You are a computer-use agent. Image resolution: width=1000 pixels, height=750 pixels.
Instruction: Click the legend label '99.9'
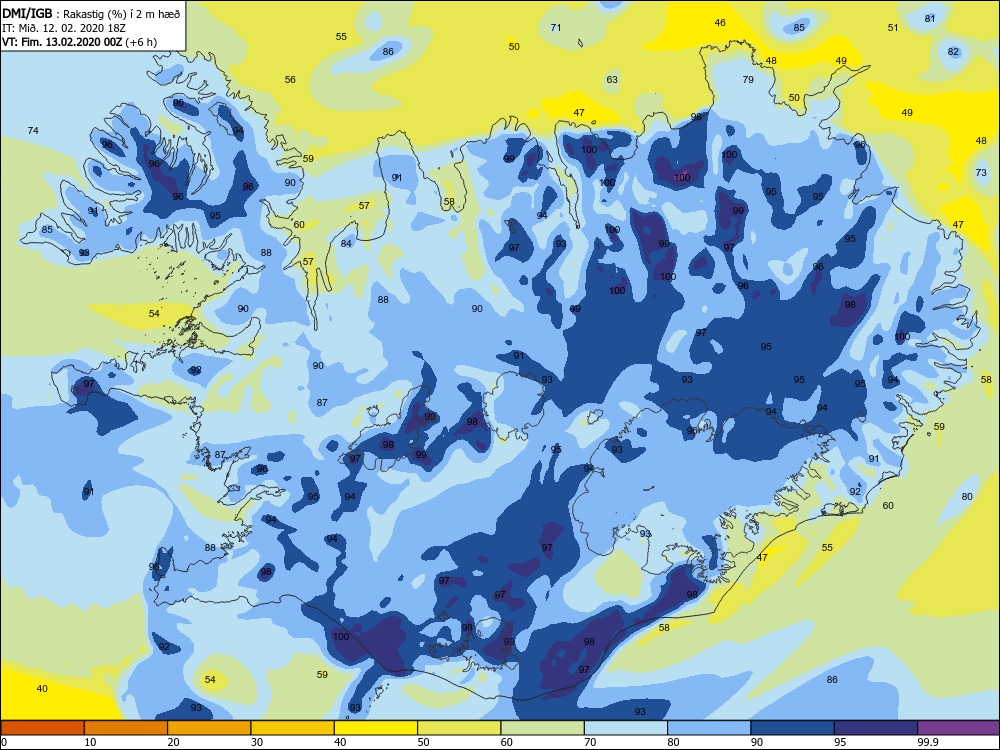point(927,742)
